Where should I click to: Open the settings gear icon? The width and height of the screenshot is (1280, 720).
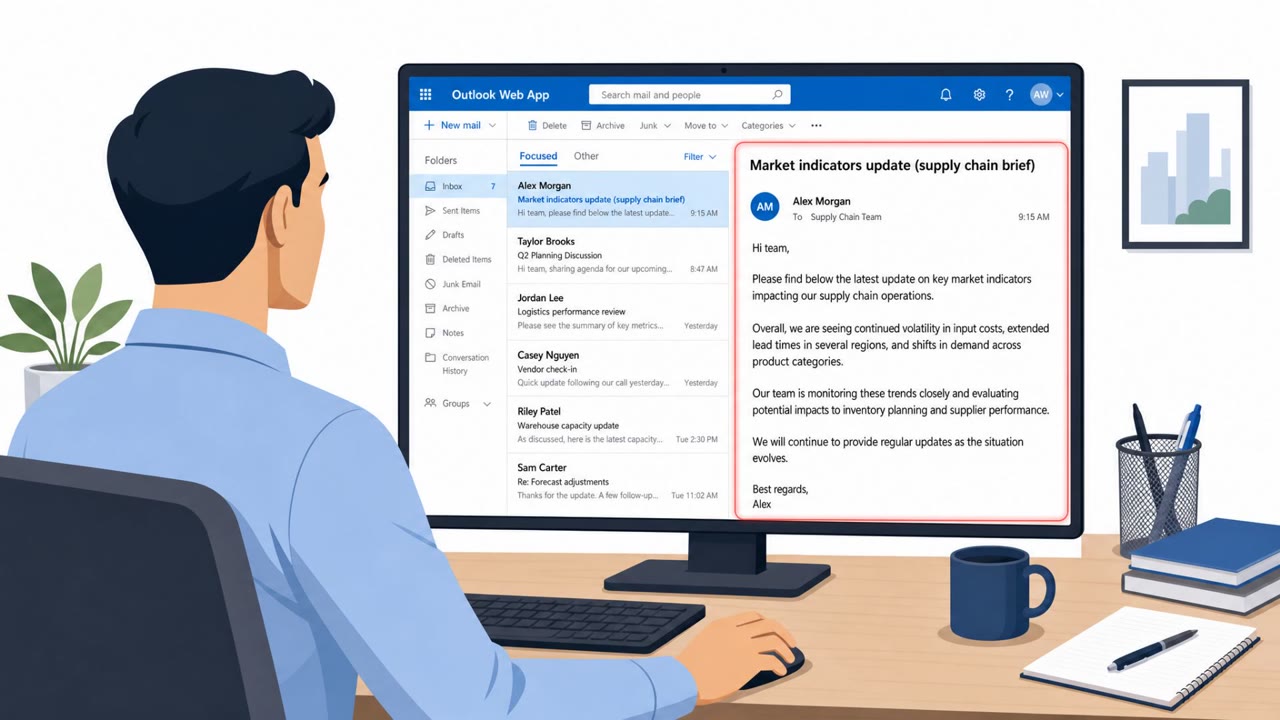tap(979, 95)
